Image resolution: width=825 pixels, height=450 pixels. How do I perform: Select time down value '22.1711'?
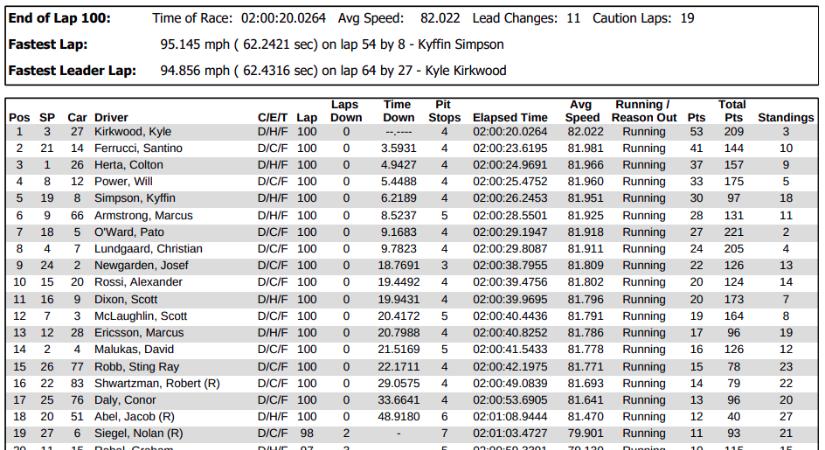click(399, 367)
